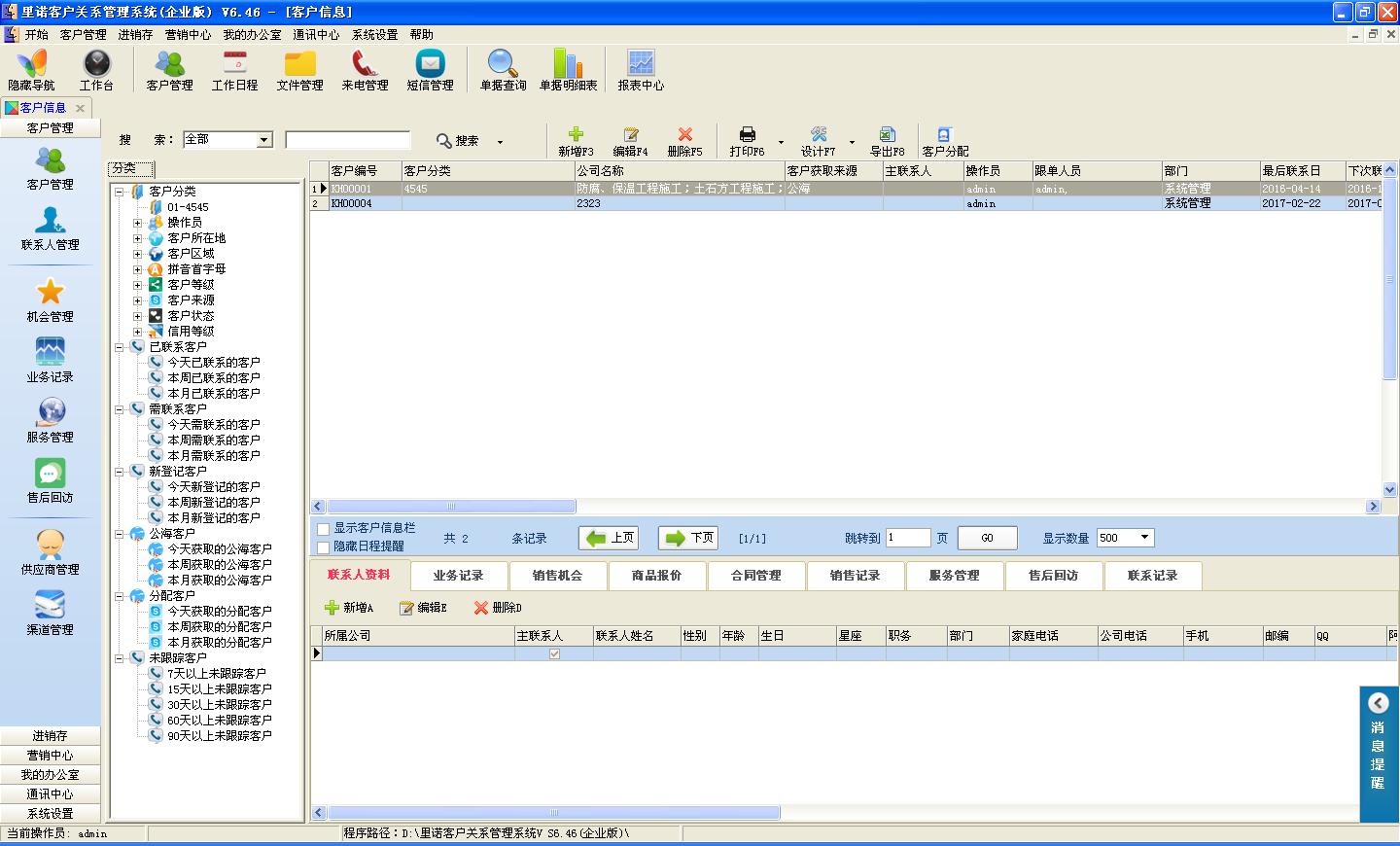Open 业务记录 in the sidebar
Screen dimensions: 1400x846
51,361
